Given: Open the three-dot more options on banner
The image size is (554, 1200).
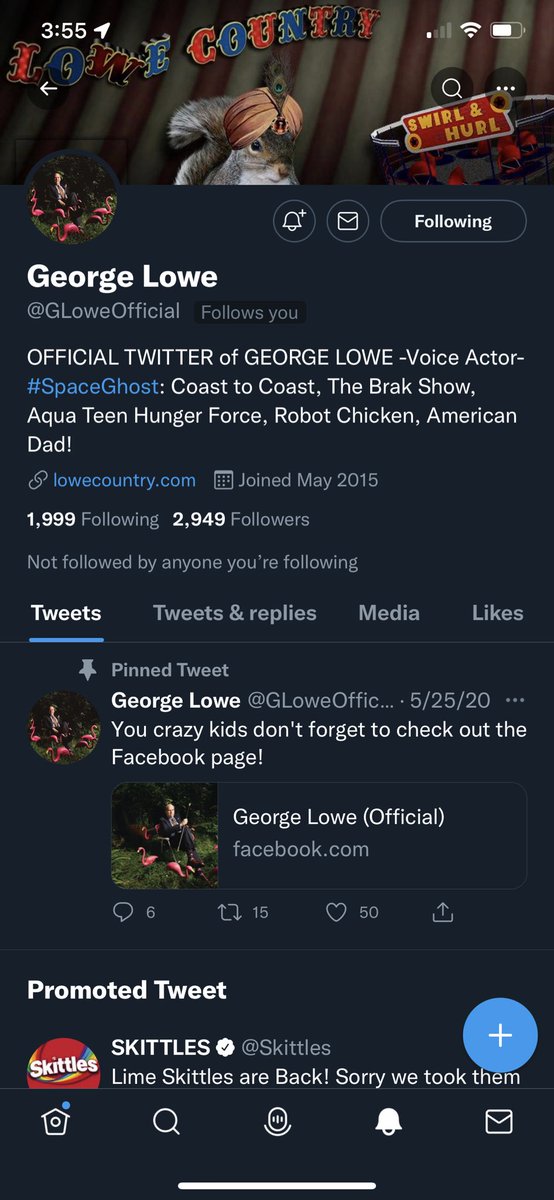Looking at the screenshot, I should click(x=506, y=89).
